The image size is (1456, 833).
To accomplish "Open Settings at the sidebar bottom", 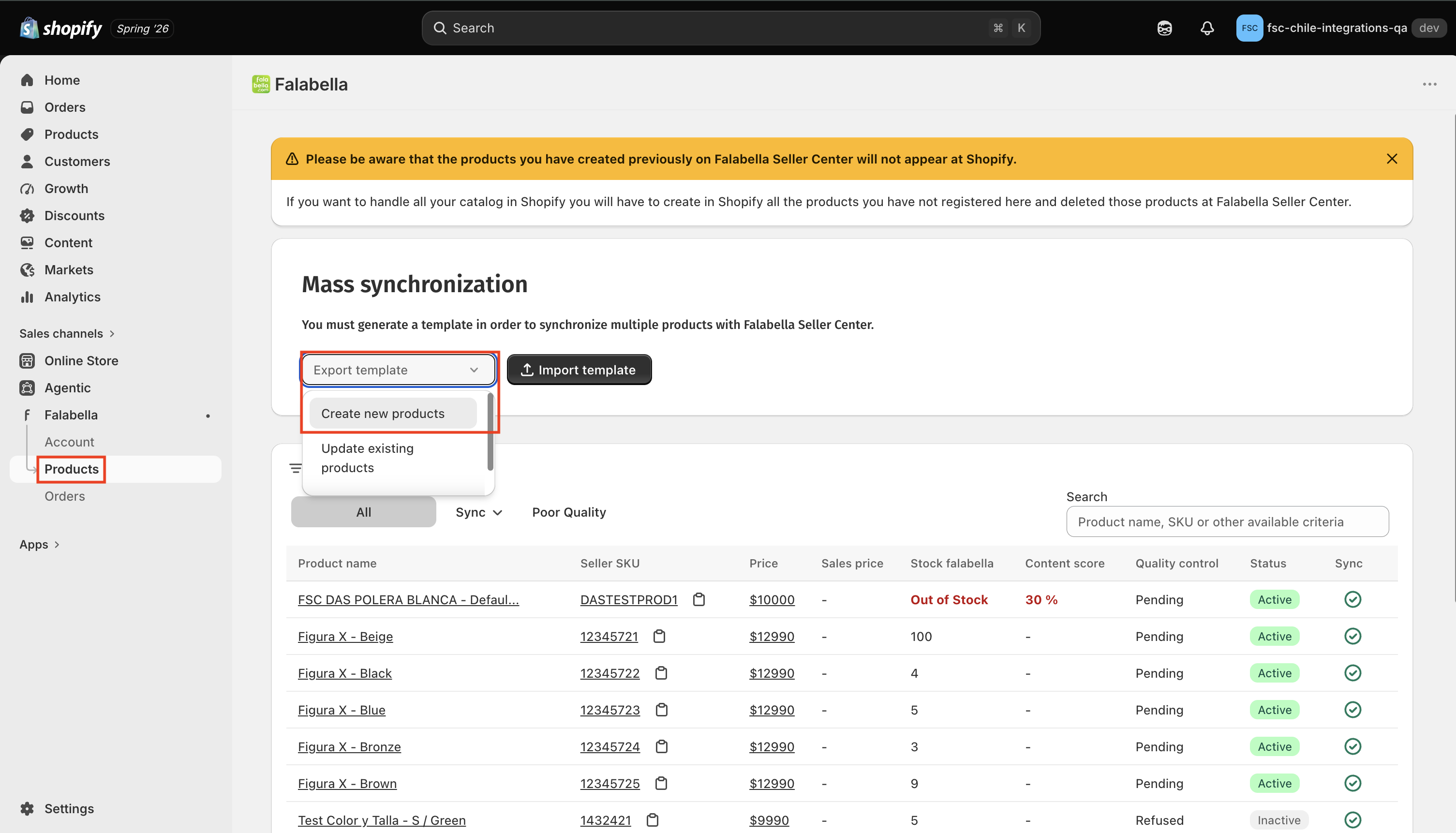I will click(116, 808).
